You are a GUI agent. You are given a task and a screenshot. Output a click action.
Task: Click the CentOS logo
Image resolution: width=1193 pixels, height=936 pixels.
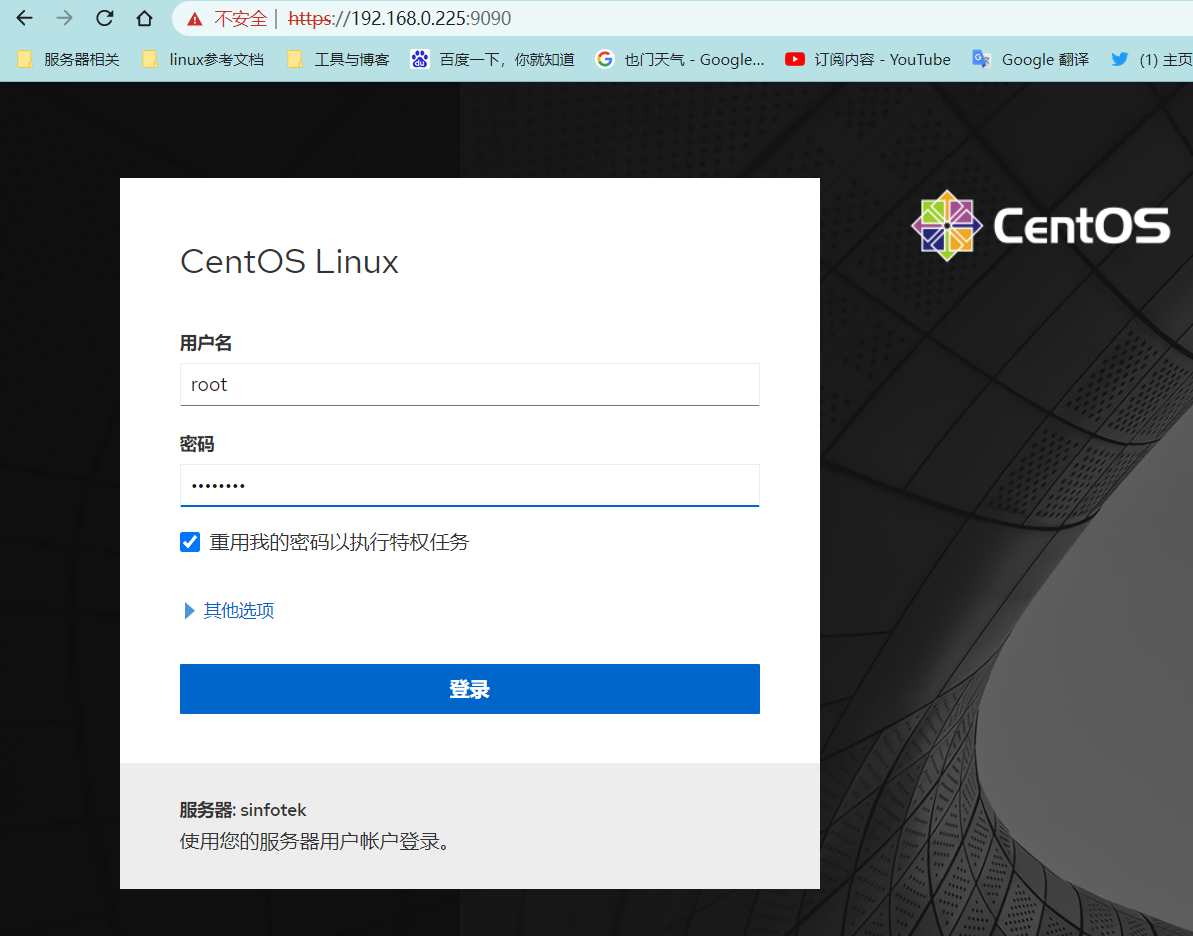[1040, 226]
